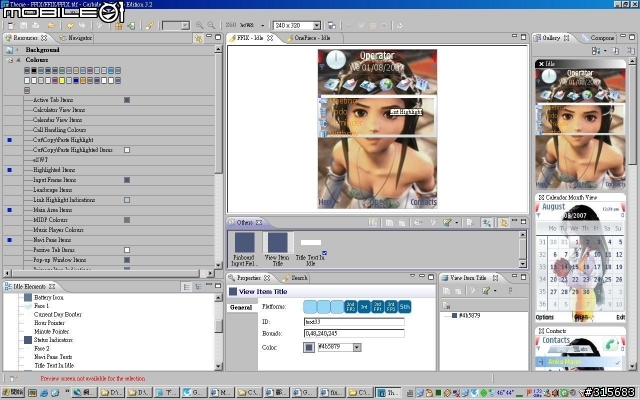This screenshot has width=640, height=400.
Task: Click the Undo arrow toolbar icon
Action: pyautogui.click(x=70, y=26)
